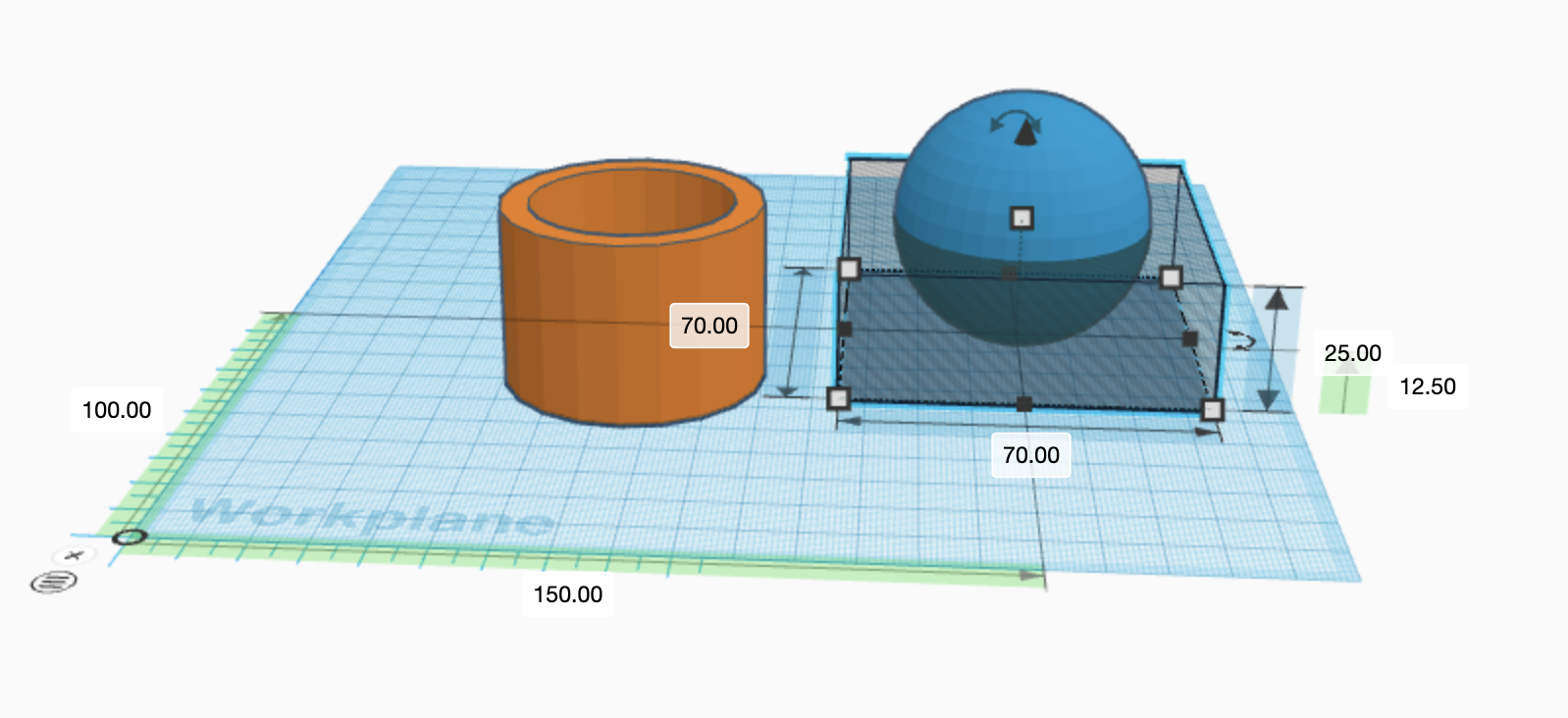Image resolution: width=1568 pixels, height=718 pixels.
Task: Click the white height handle at the sphere's center top
Action: [x=1022, y=218]
